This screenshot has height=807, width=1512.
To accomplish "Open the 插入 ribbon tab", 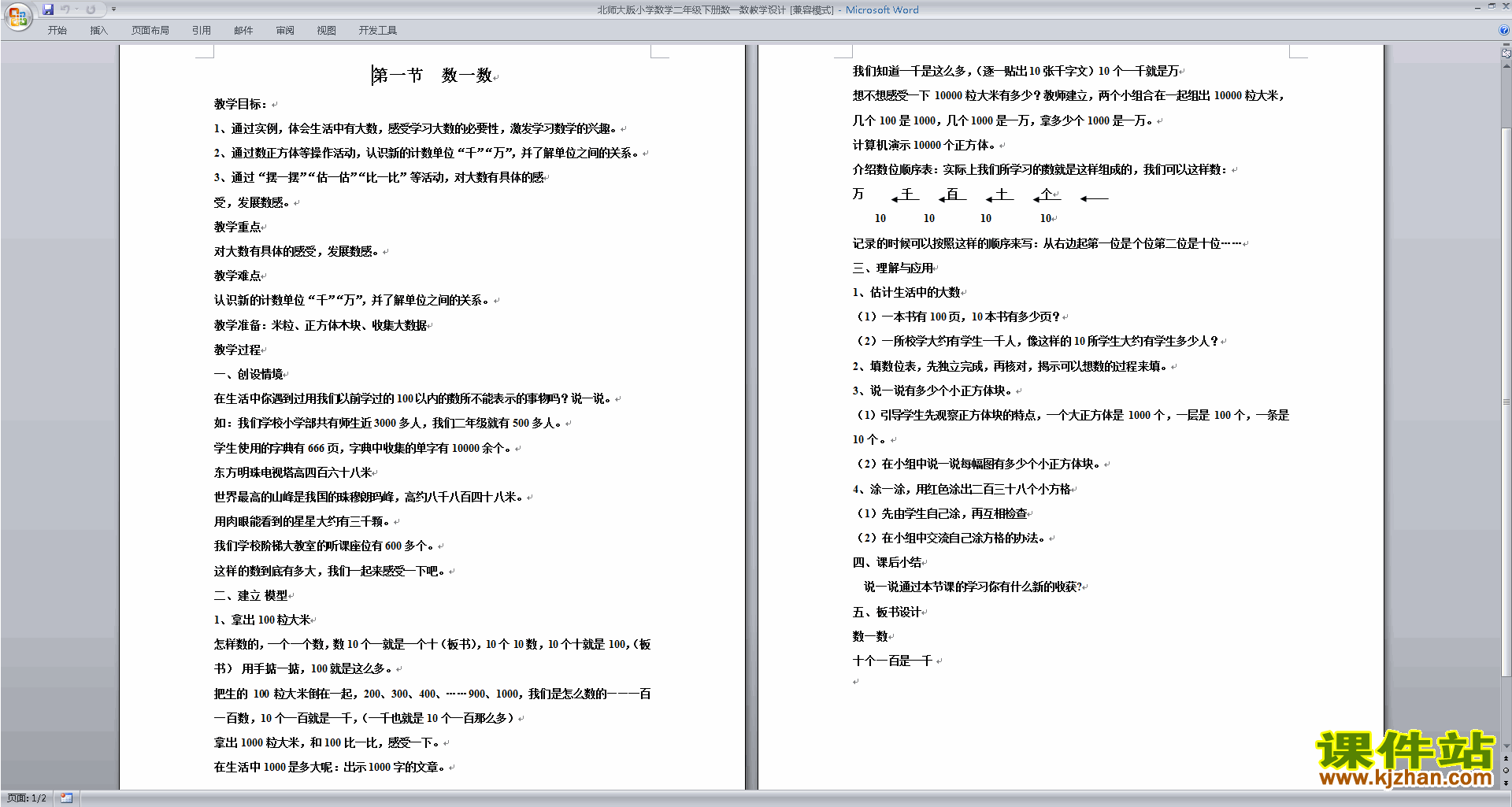I will 98,31.
